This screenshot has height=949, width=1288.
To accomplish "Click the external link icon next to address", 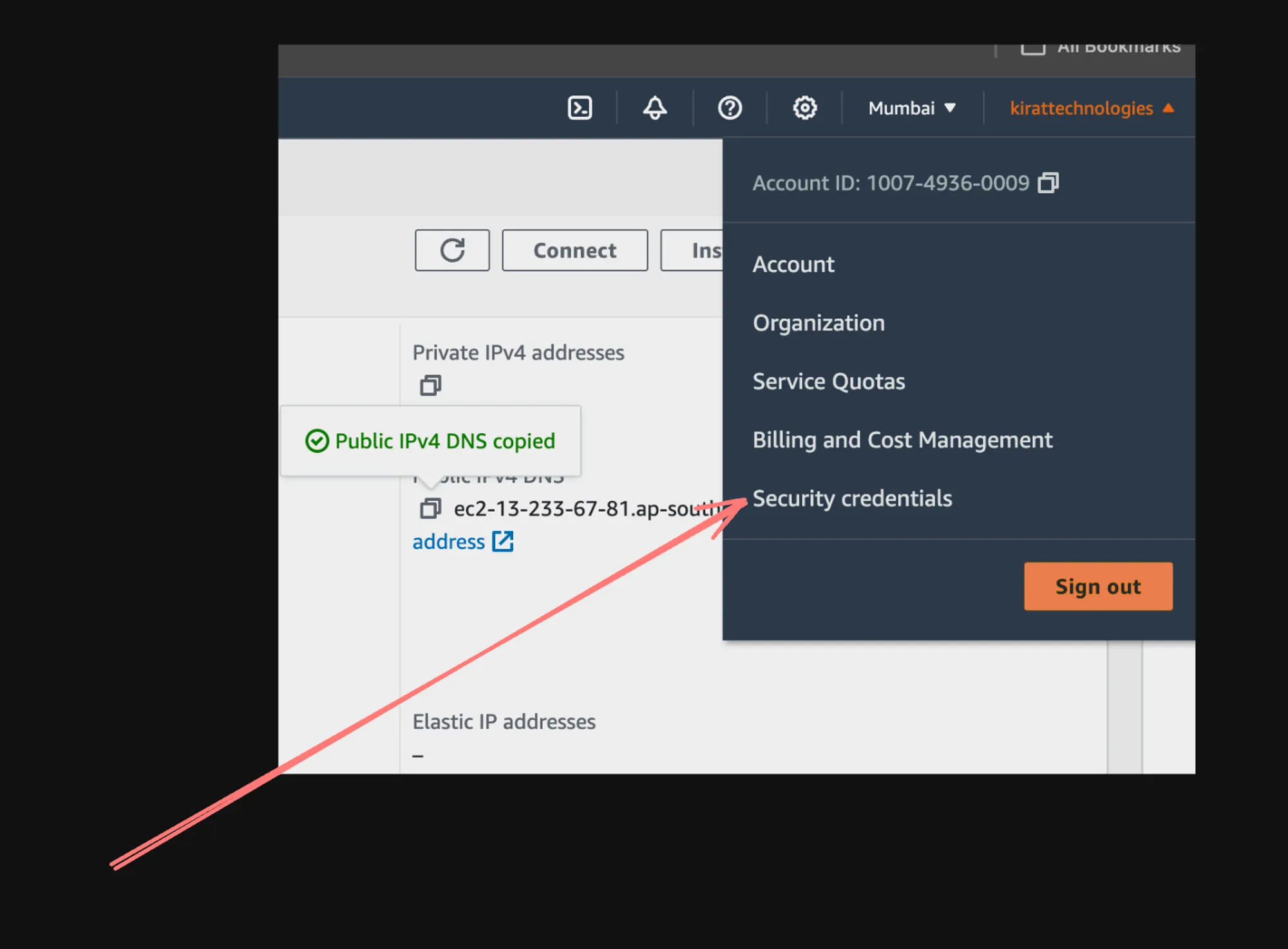I will (503, 541).
